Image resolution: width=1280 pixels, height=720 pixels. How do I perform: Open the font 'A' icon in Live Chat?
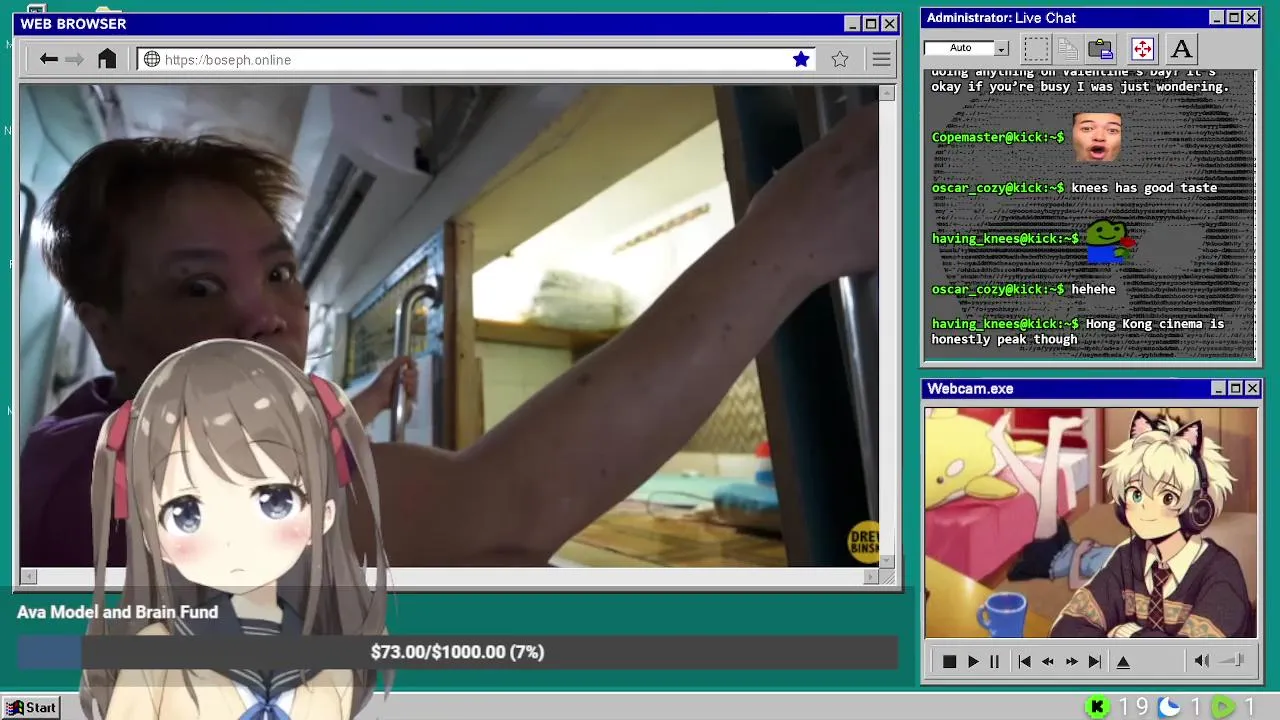click(1181, 48)
